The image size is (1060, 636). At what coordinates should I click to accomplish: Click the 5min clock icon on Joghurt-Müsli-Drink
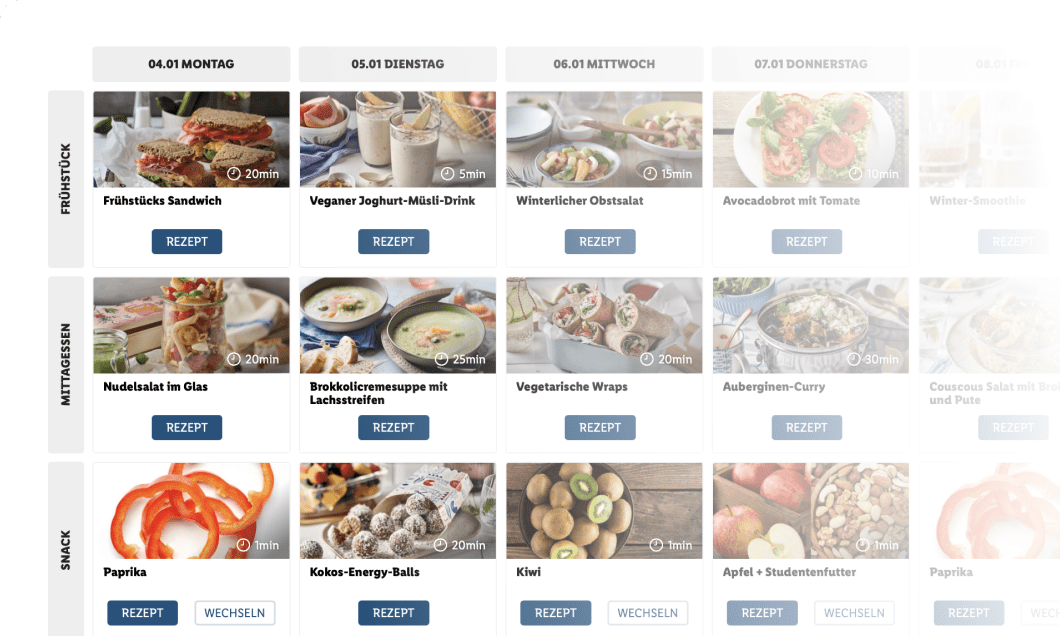[448, 174]
